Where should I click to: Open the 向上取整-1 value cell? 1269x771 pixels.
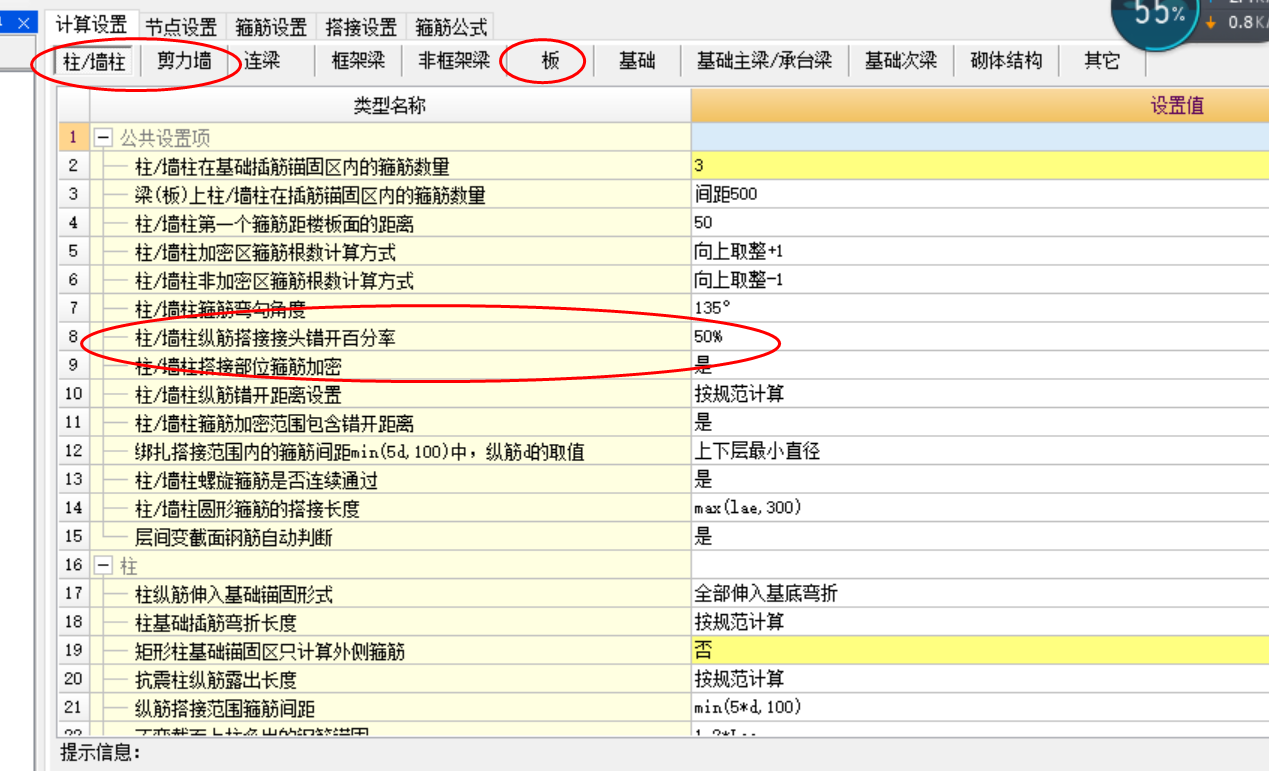click(980, 280)
